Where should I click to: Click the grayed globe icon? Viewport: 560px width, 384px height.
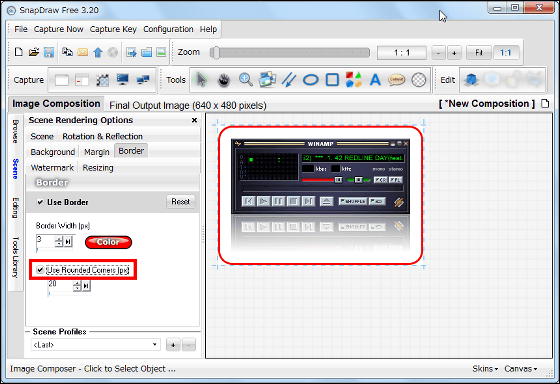point(112,53)
